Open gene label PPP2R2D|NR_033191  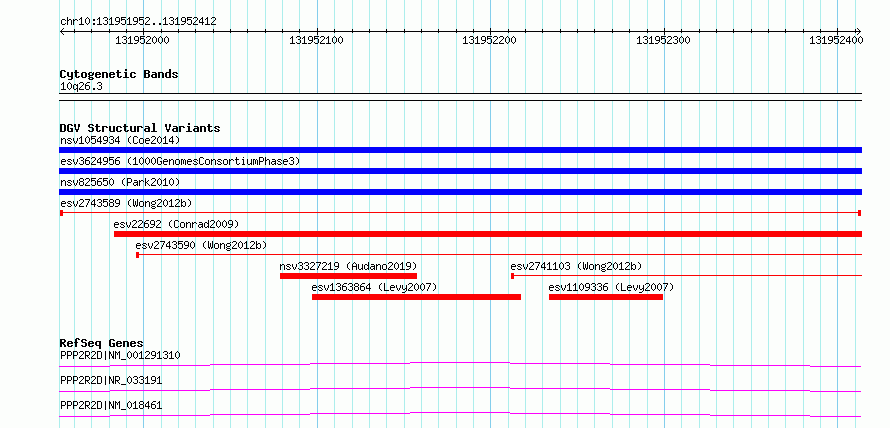111,380
